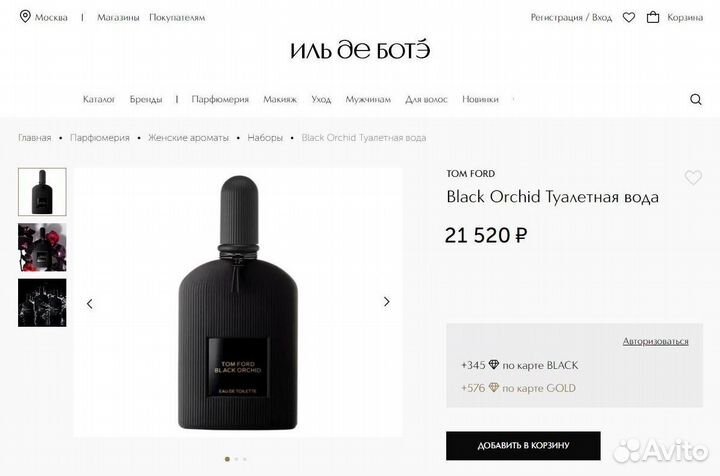Add product to favorites with heart icon
Viewport: 720px width, 476px height.
(693, 177)
